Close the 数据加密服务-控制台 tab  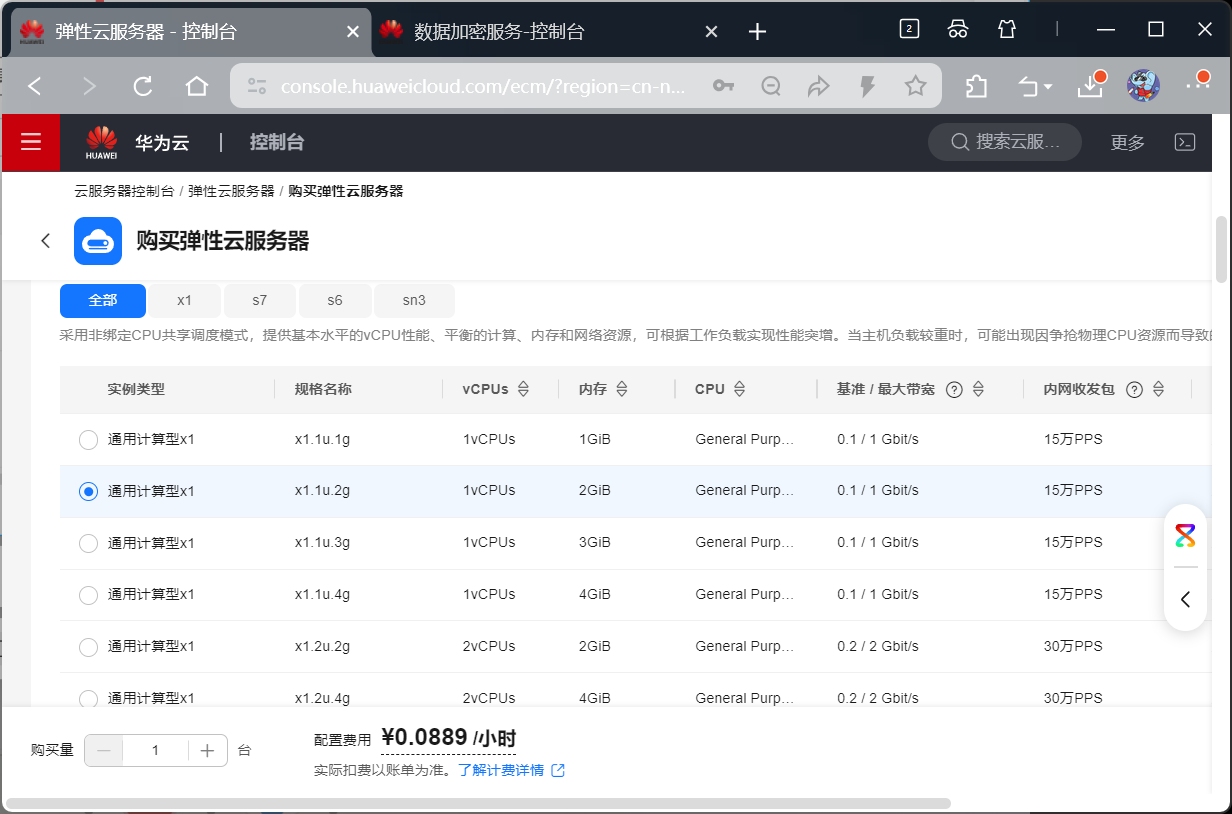pyautogui.click(x=711, y=32)
